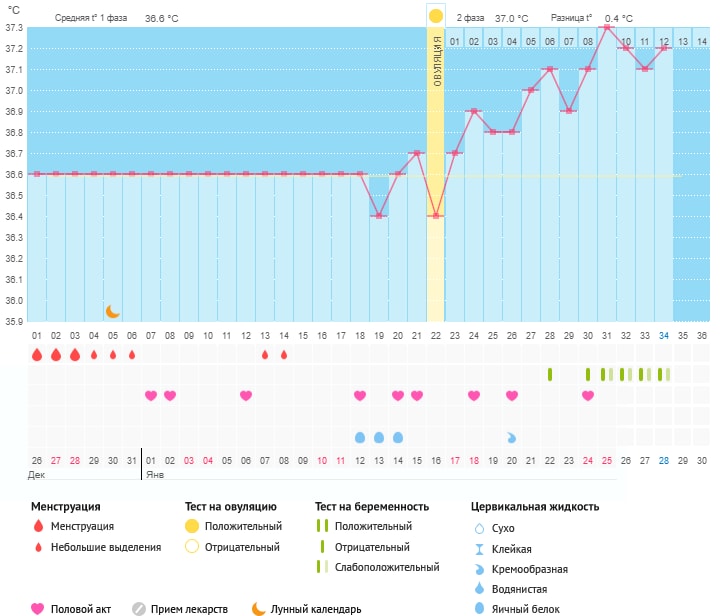Click the '37.0 °C' phase two average
720x616 pixels.
pos(512,18)
